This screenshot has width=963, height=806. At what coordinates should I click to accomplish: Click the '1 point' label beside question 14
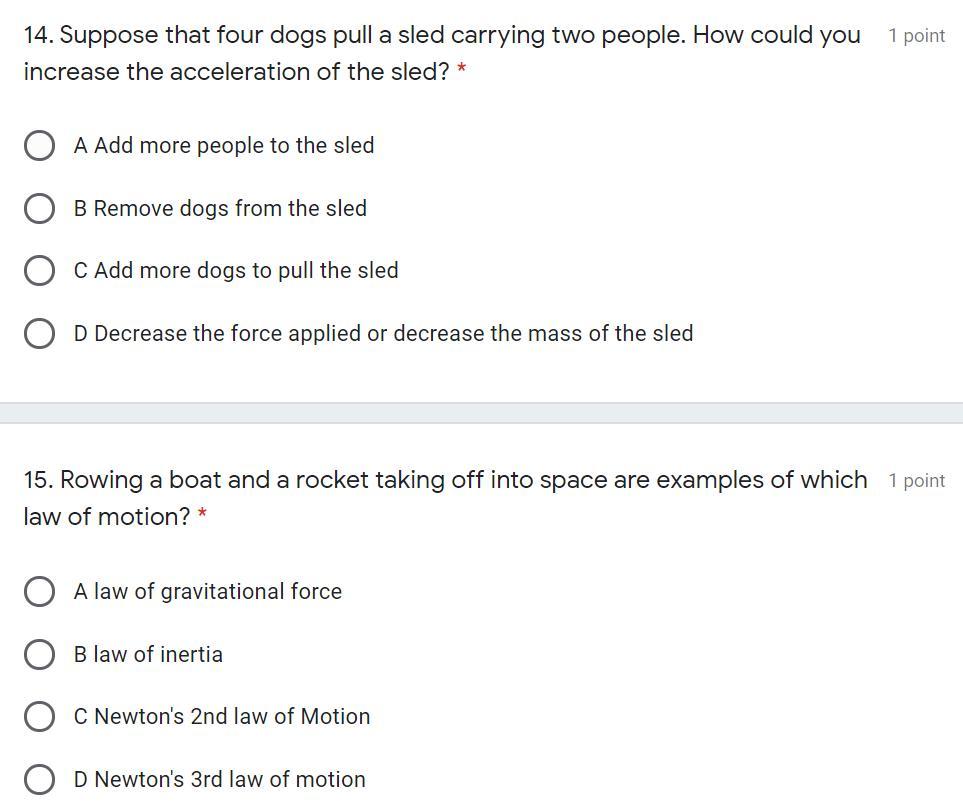pyautogui.click(x=916, y=36)
